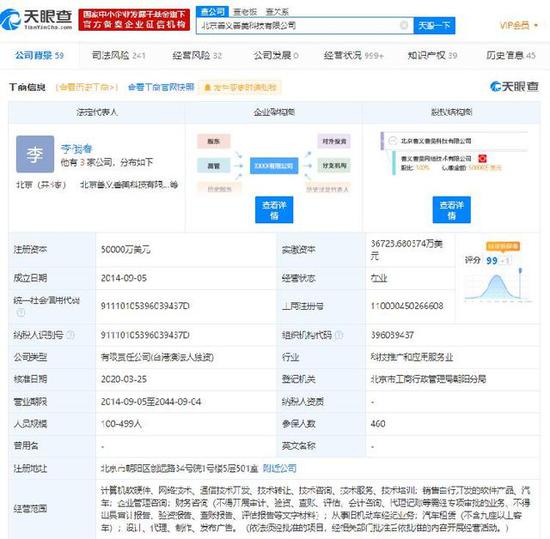Click the blue center company node
This screenshot has height=539, width=550.
click(274, 166)
